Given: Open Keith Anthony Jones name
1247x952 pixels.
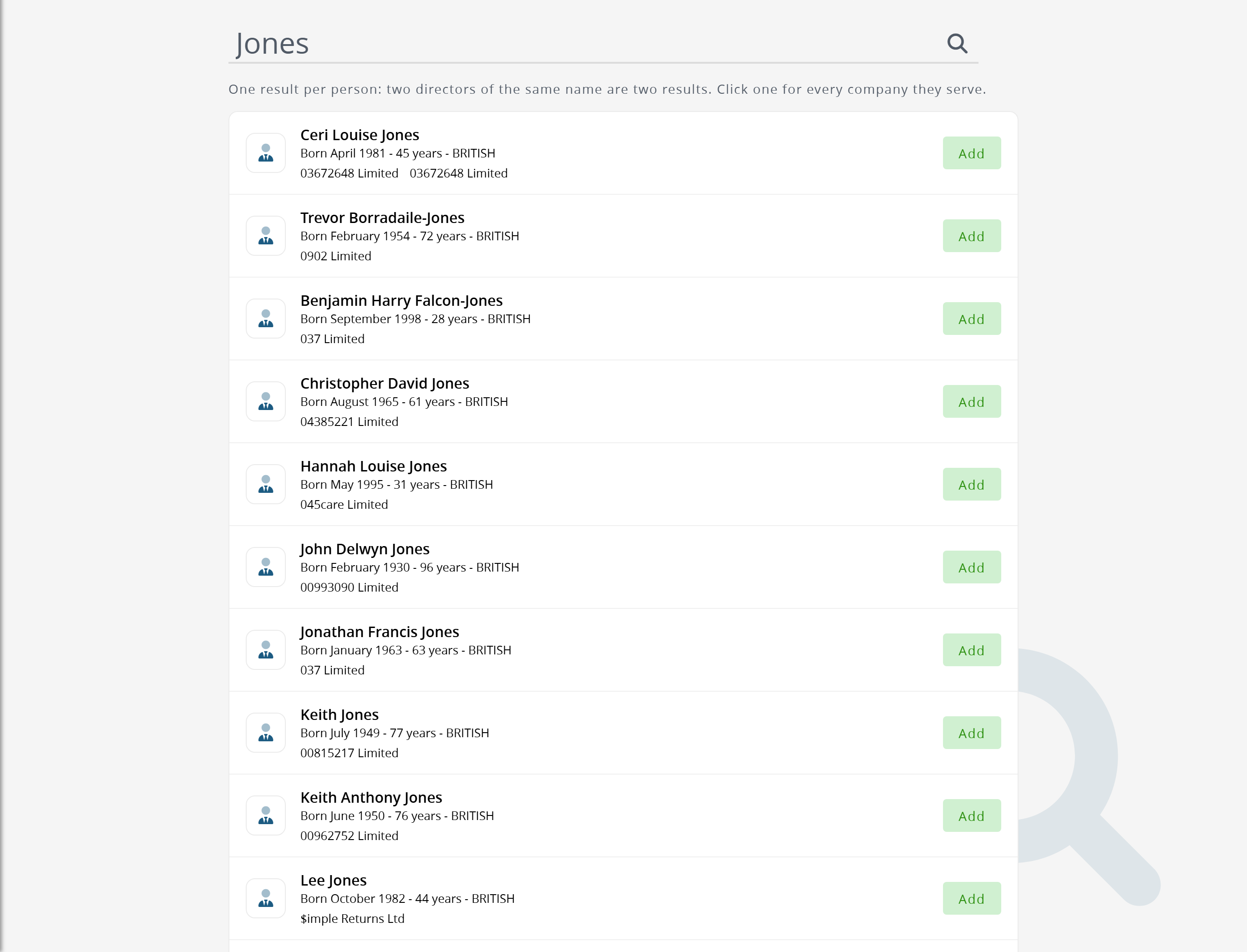Looking at the screenshot, I should click(x=371, y=797).
